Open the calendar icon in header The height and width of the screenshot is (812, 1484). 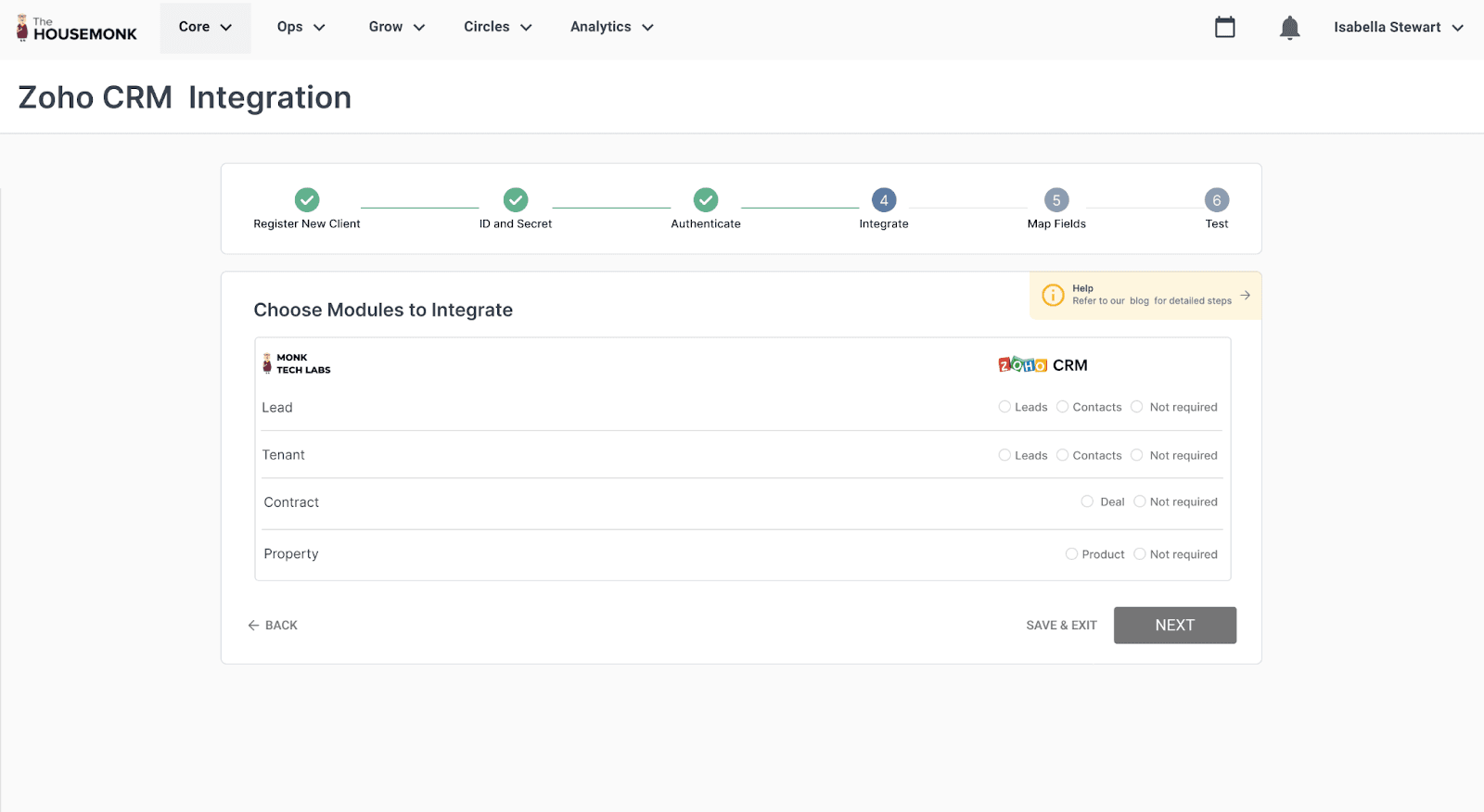[1224, 28]
